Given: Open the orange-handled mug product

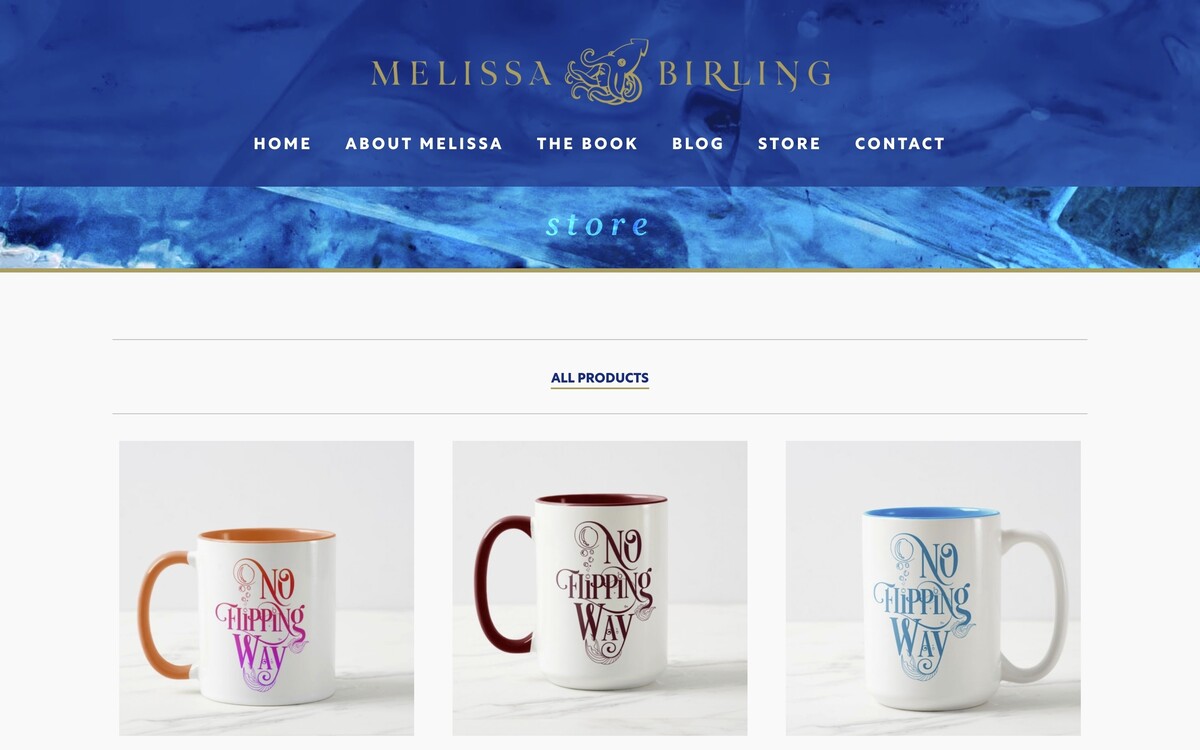Looking at the screenshot, I should tap(266, 588).
